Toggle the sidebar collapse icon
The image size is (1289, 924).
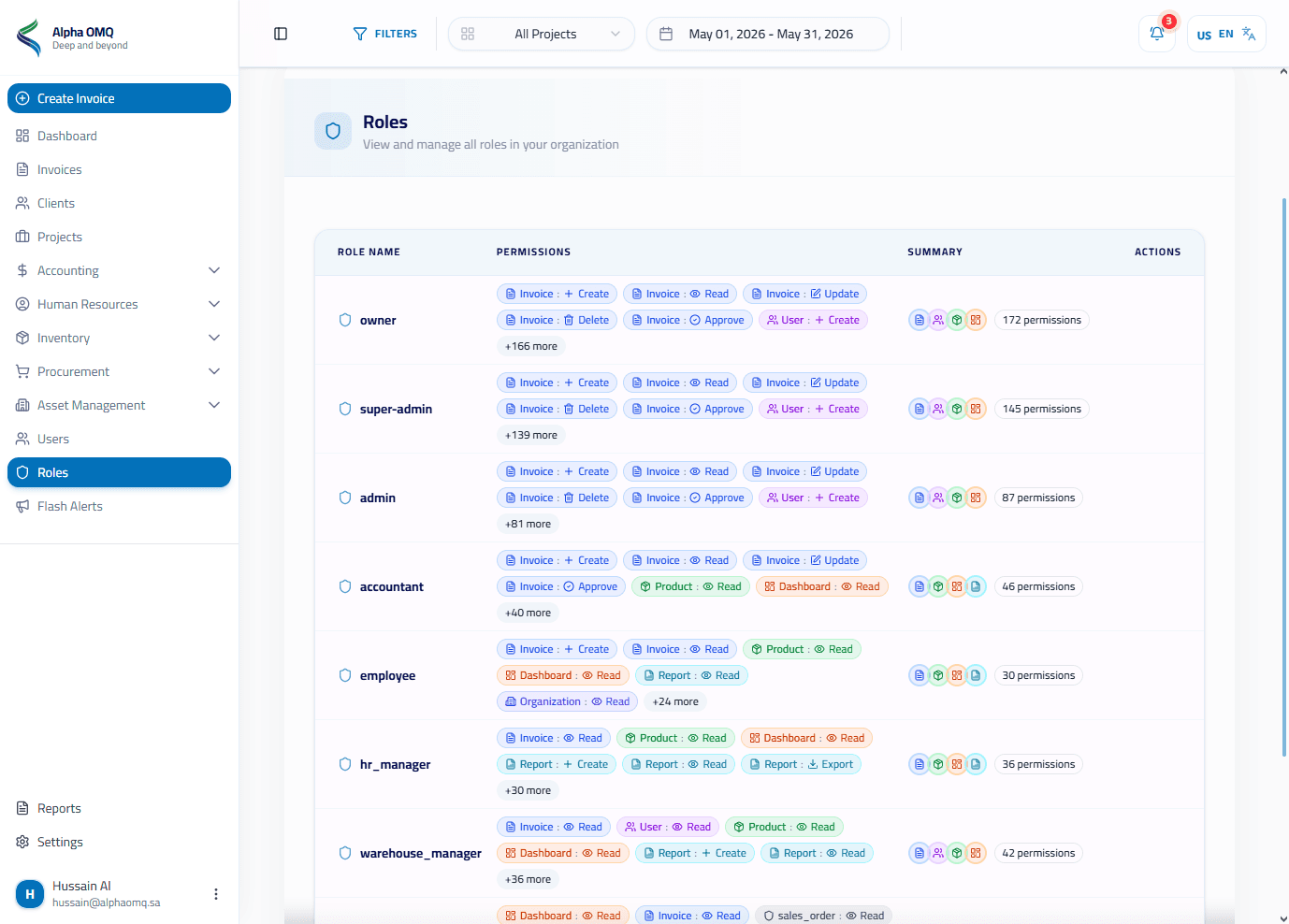pyautogui.click(x=281, y=34)
